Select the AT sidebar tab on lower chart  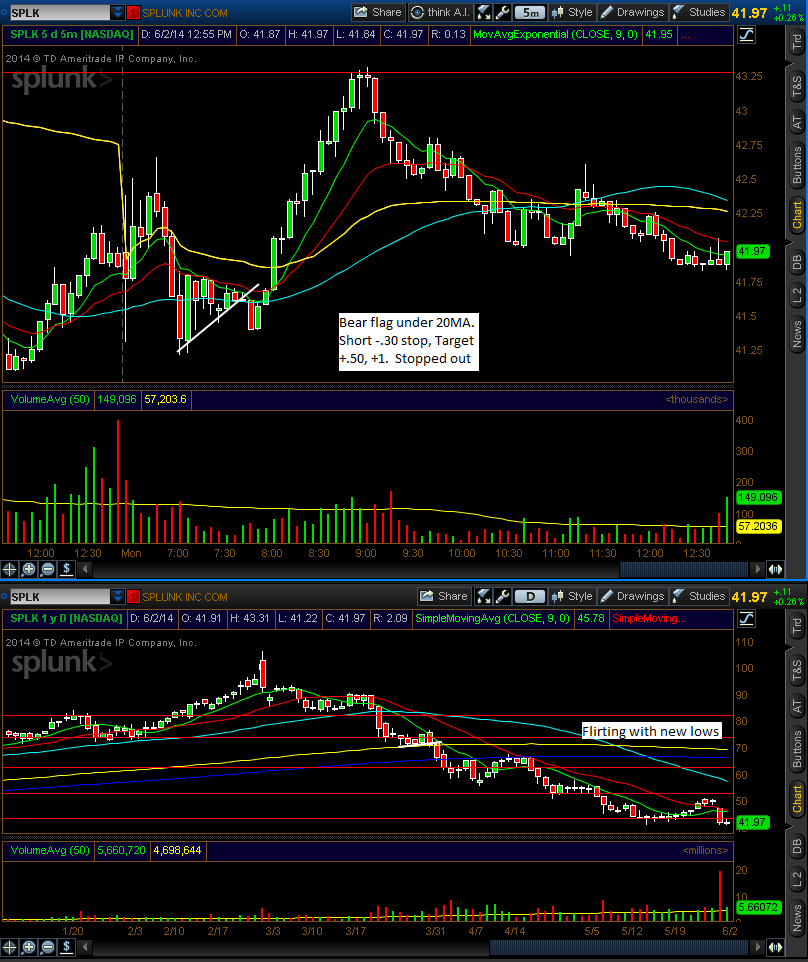[796, 707]
